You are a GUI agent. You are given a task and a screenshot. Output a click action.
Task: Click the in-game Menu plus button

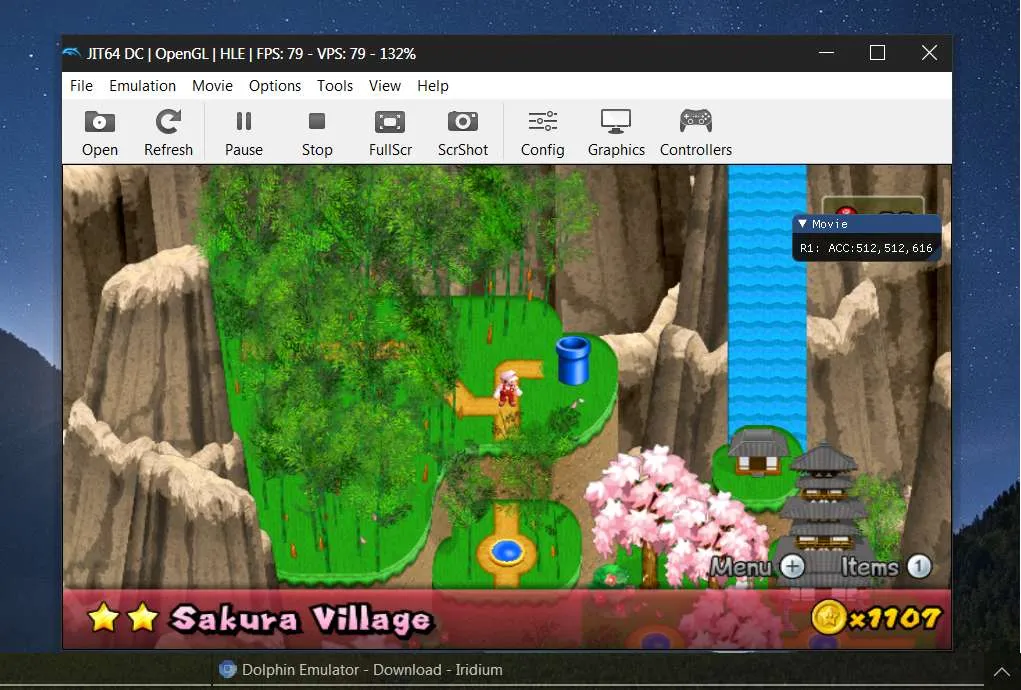[792, 567]
